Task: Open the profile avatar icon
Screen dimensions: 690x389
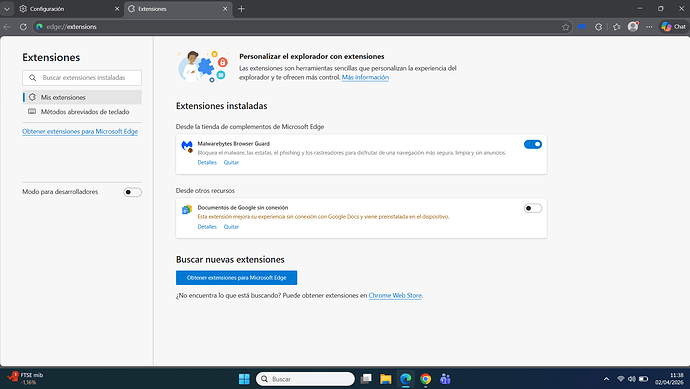Action: pyautogui.click(x=633, y=27)
